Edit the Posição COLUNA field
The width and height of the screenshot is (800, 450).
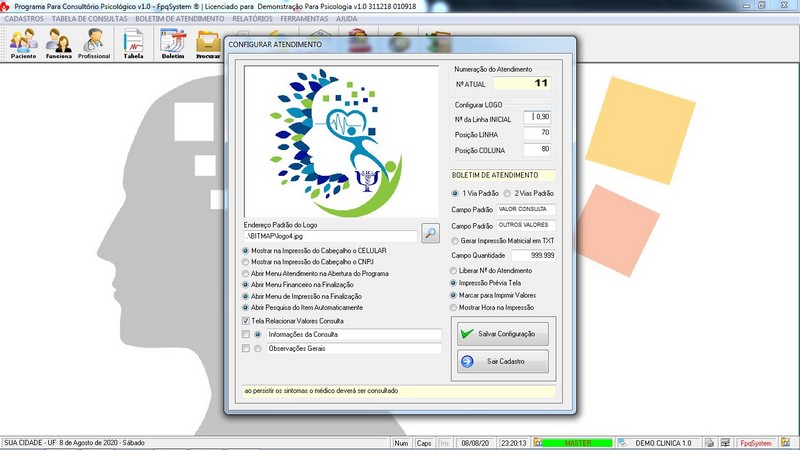point(537,149)
